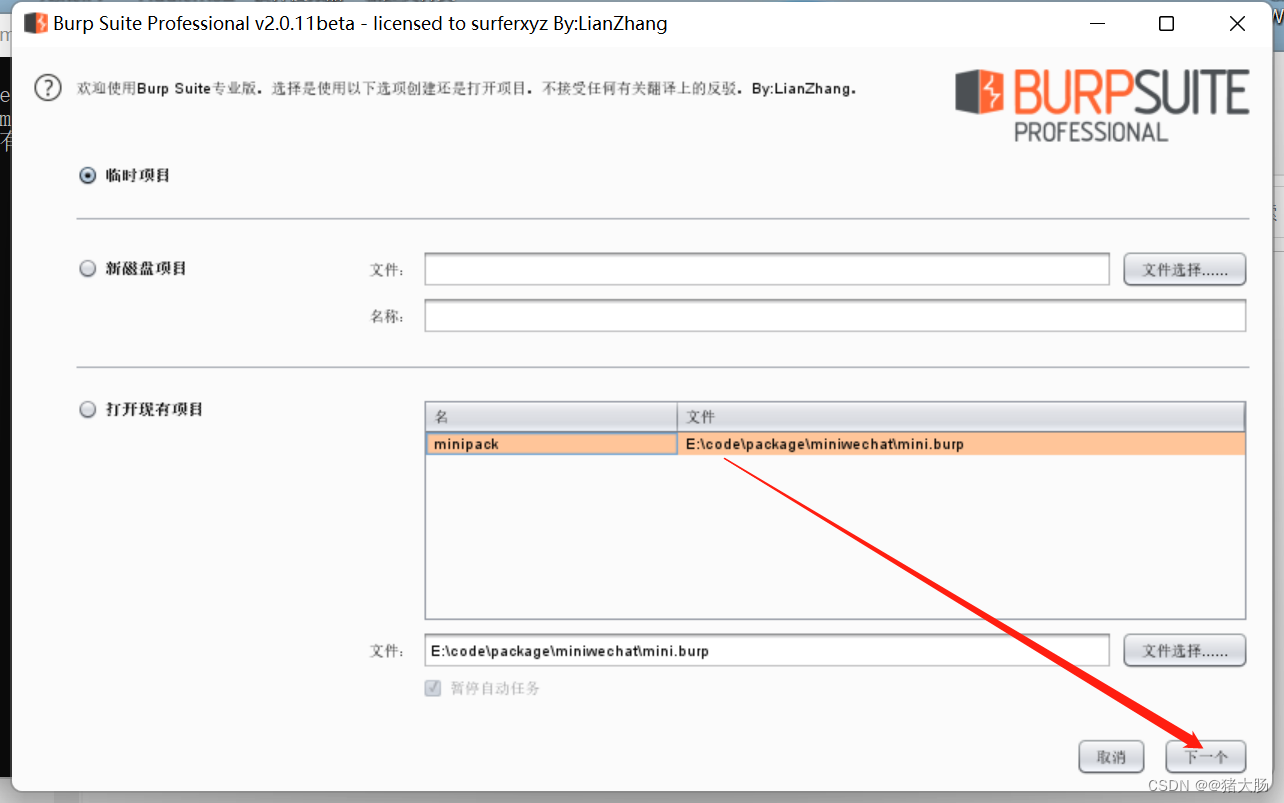The width and height of the screenshot is (1284, 803).
Task: Maximize the Burp Suite window
Action: click(1166, 24)
